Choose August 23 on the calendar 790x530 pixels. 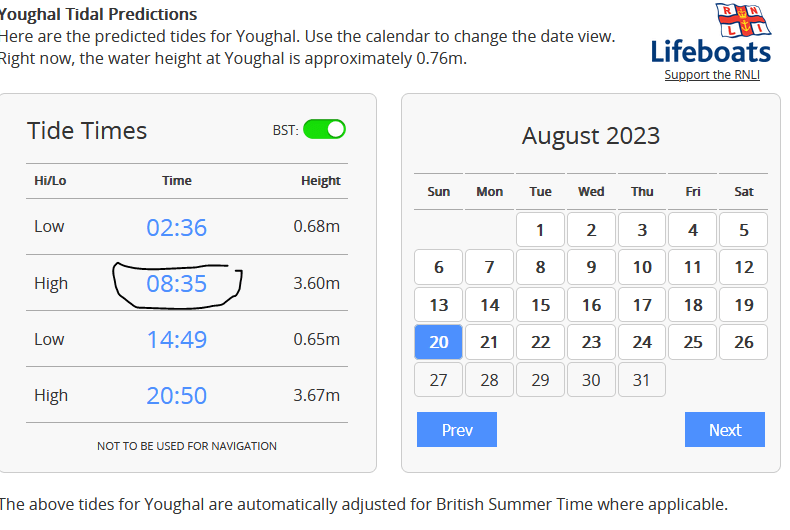click(592, 342)
